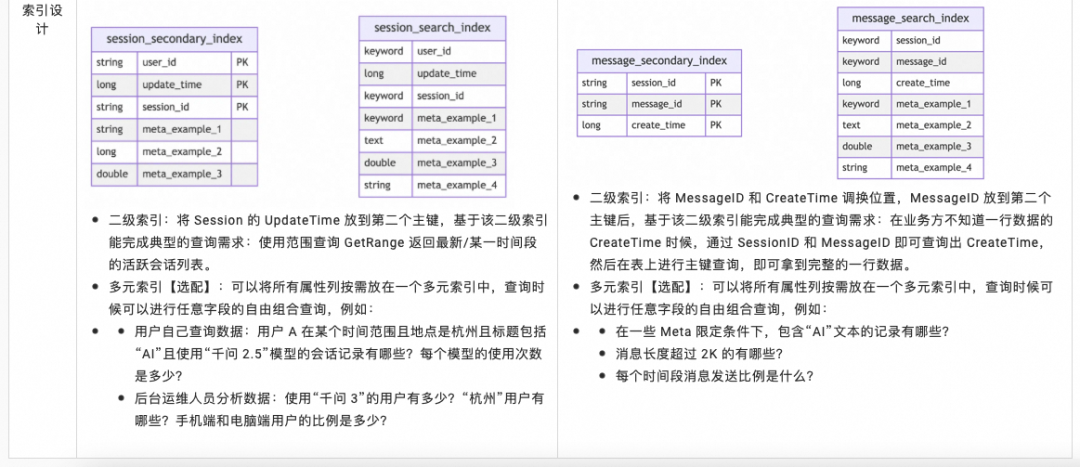The image size is (1080, 467).
Task: Click sub-bullet starting 后台运维人员分析数据
Action: pos(340,408)
